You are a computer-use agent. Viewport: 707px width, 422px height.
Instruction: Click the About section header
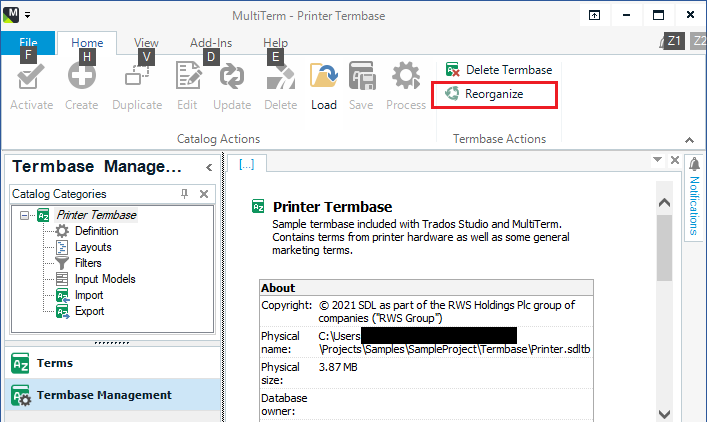tap(426, 288)
